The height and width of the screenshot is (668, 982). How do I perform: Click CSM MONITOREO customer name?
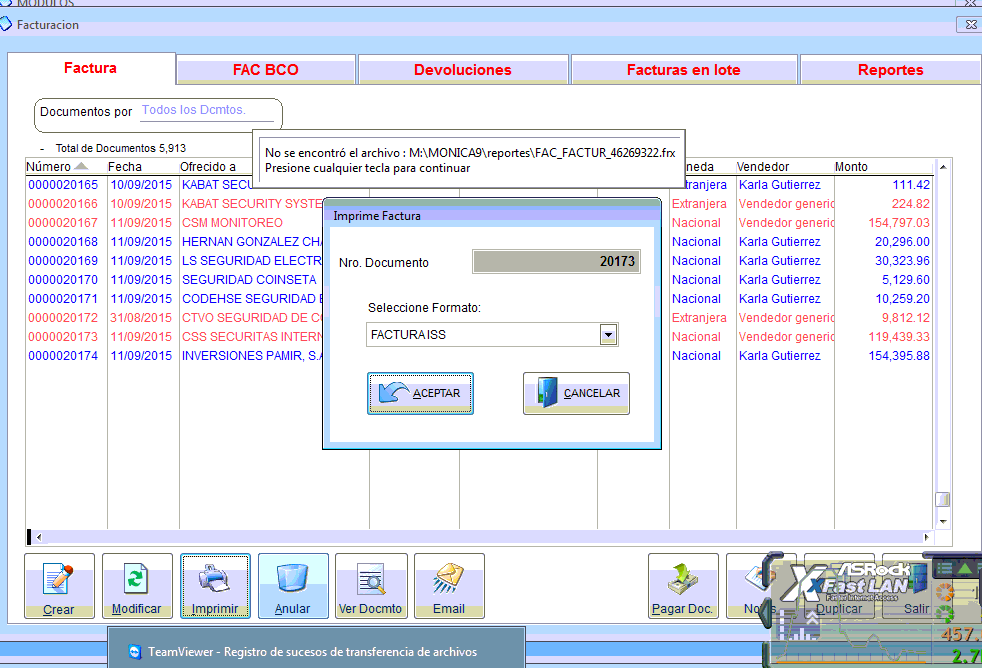click(x=232, y=223)
